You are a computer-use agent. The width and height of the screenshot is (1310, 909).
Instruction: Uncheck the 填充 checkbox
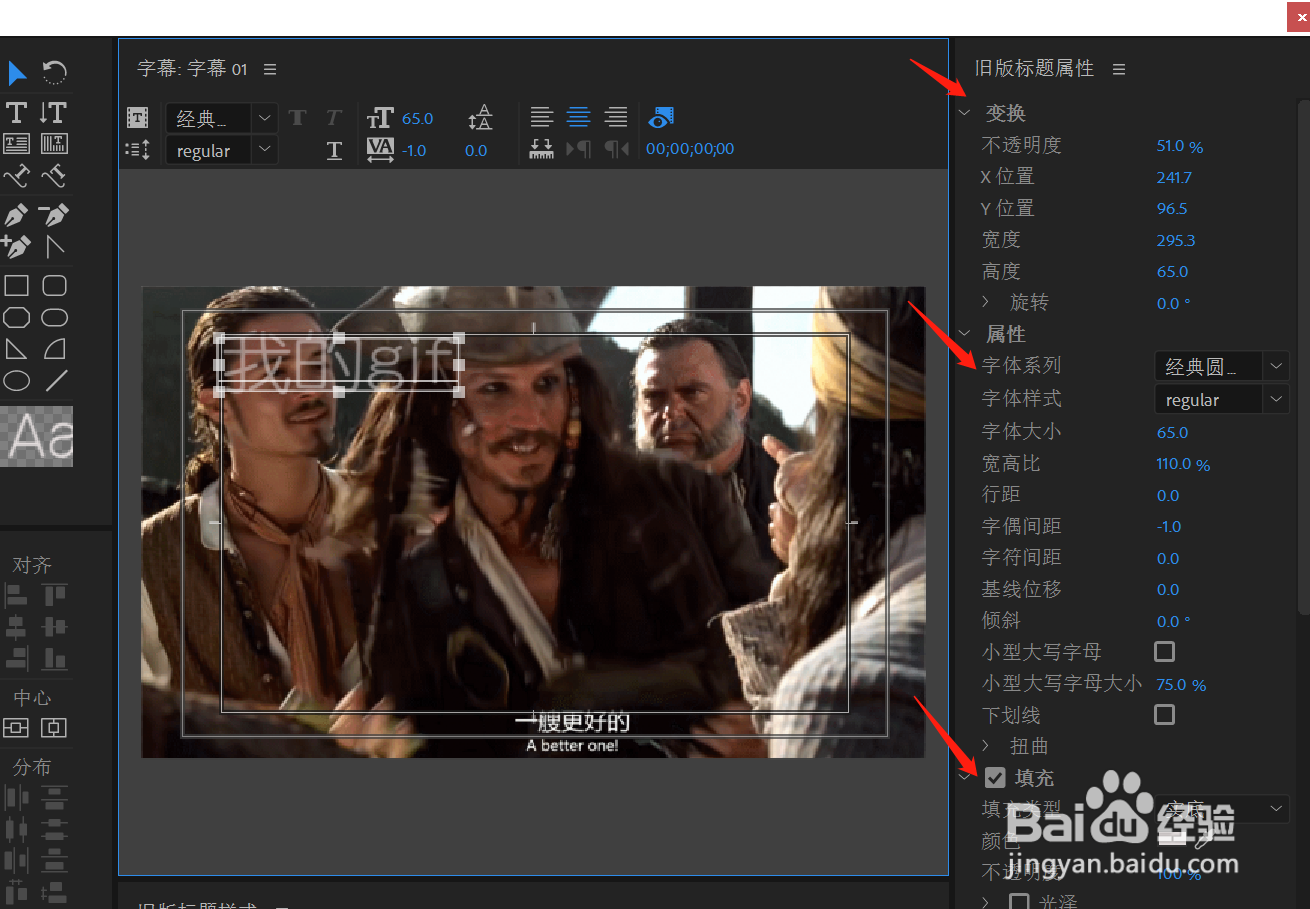click(x=995, y=777)
